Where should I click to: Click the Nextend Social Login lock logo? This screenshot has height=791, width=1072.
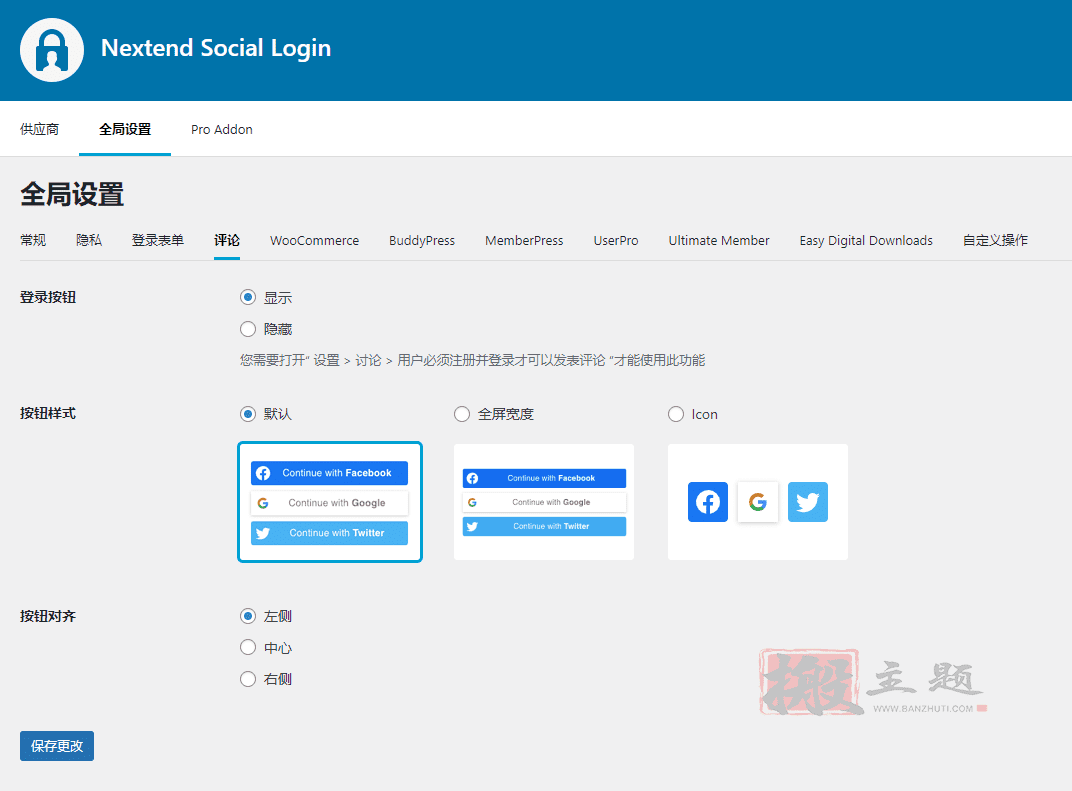click(52, 50)
